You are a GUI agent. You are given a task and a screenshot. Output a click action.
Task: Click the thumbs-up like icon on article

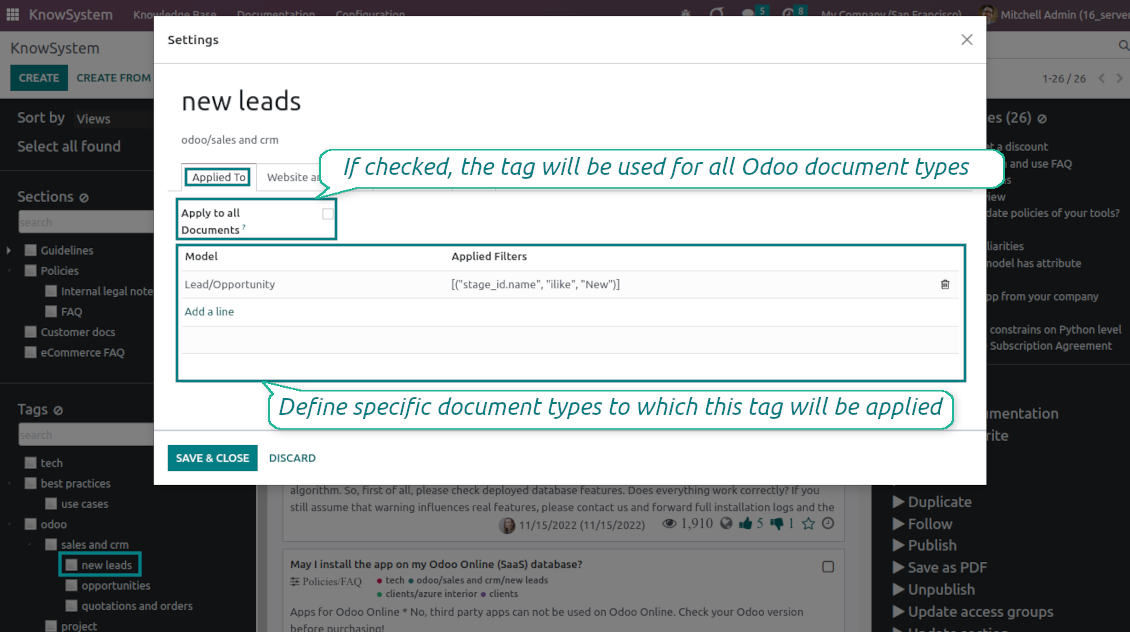click(x=745, y=524)
